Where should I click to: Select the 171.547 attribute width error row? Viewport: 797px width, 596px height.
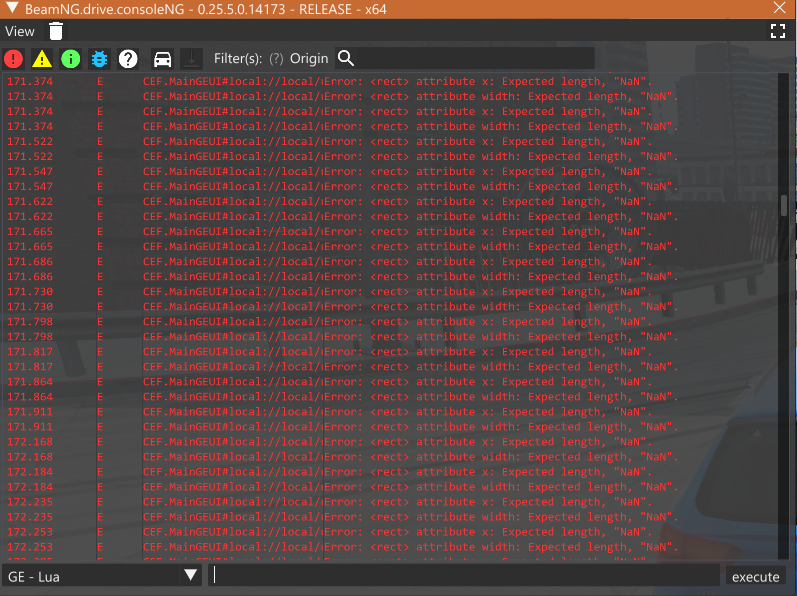(x=391, y=186)
